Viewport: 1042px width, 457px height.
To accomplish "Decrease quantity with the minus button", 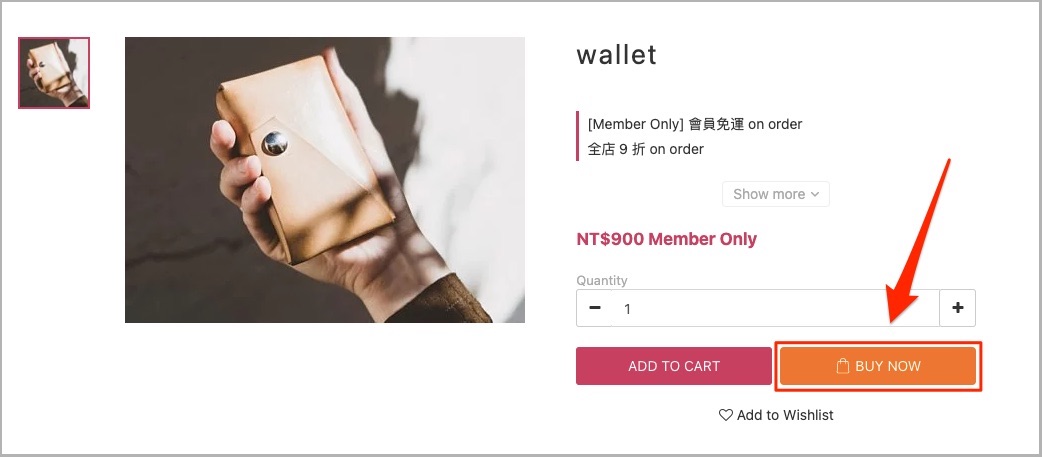I will tap(595, 308).
